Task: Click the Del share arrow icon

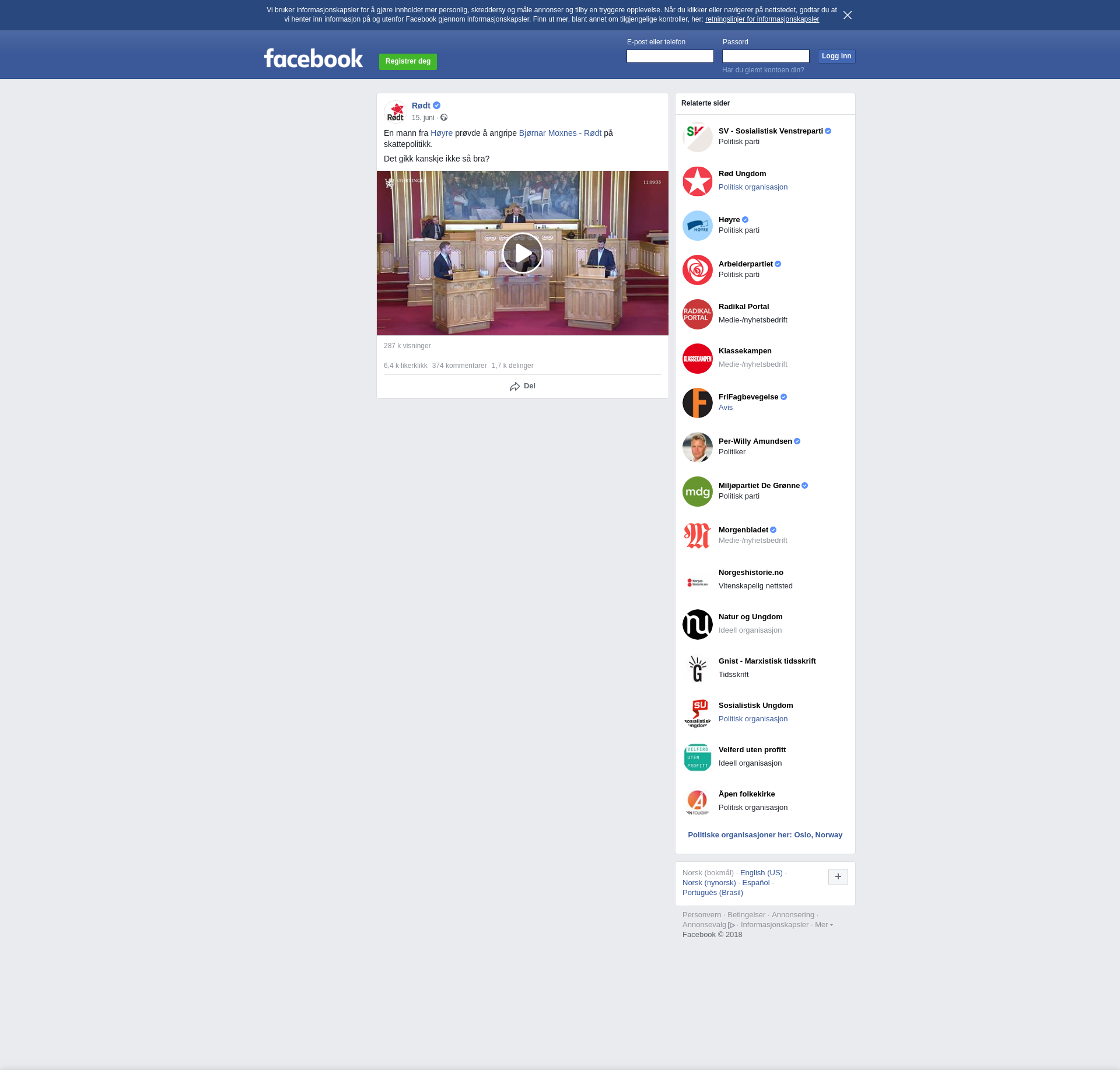Action: coord(514,387)
